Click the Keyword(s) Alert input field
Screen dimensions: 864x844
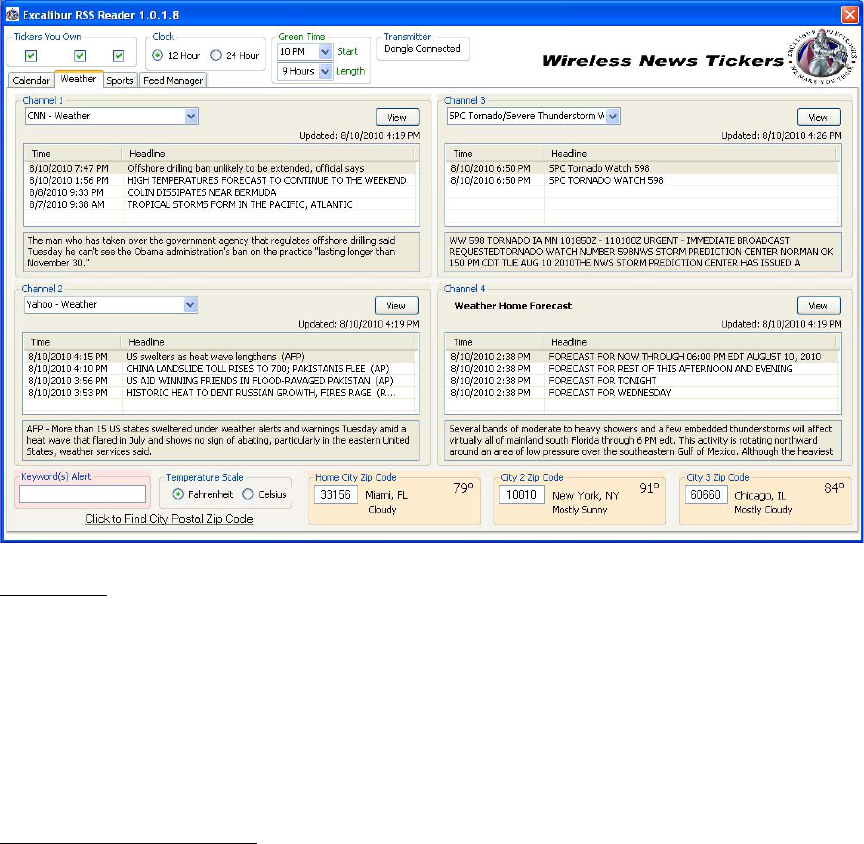coord(83,494)
